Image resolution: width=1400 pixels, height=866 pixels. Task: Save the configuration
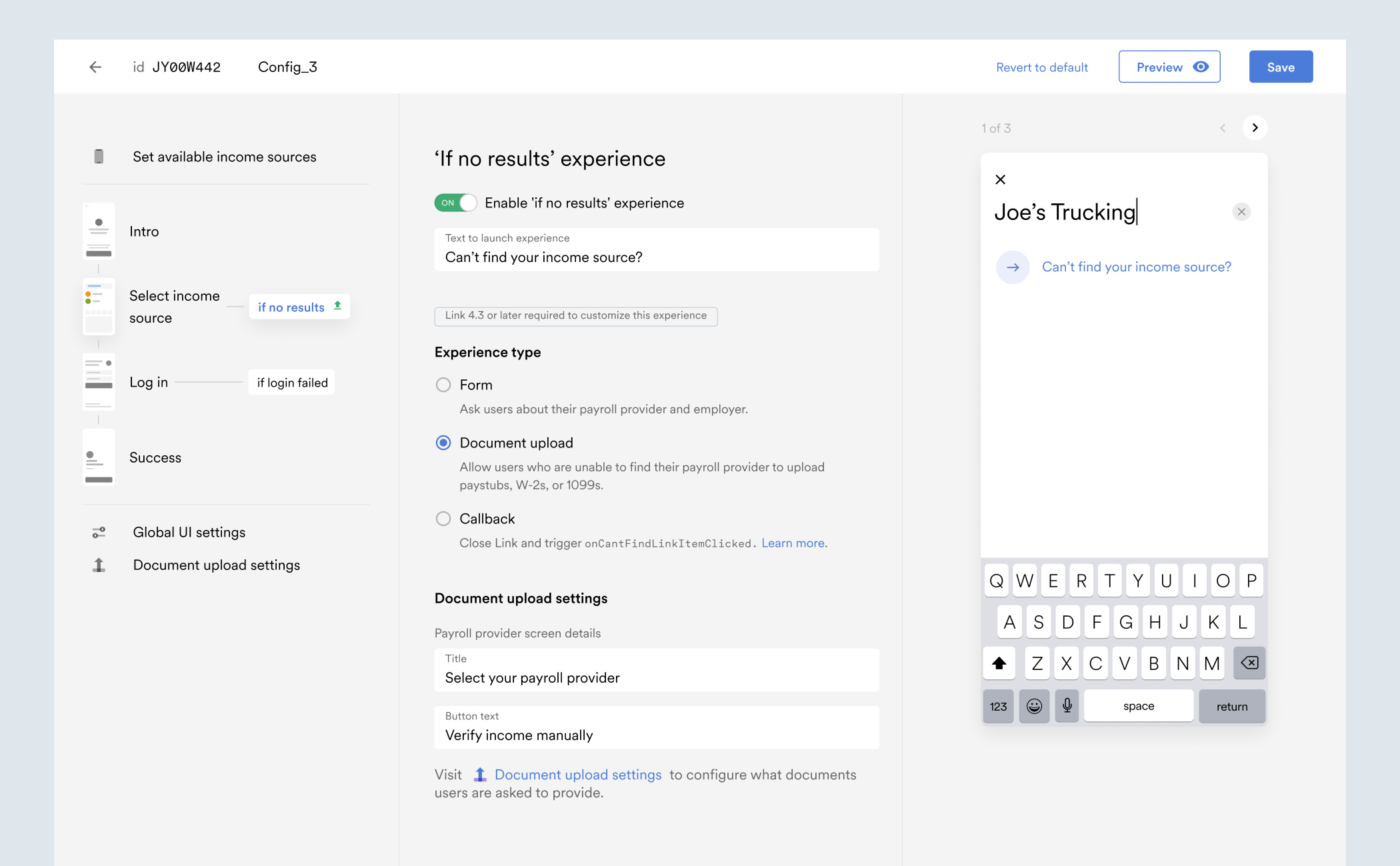pyautogui.click(x=1280, y=67)
